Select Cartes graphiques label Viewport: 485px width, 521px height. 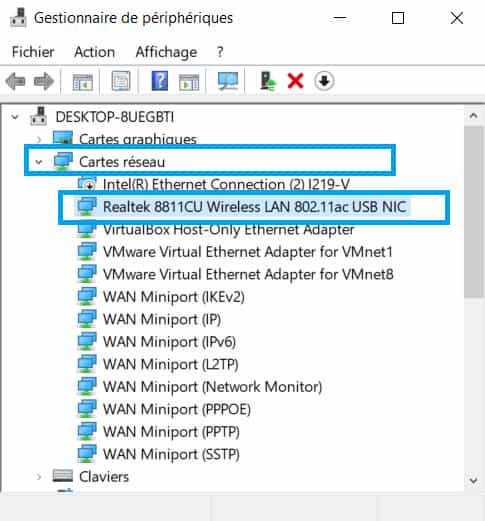tap(138, 139)
